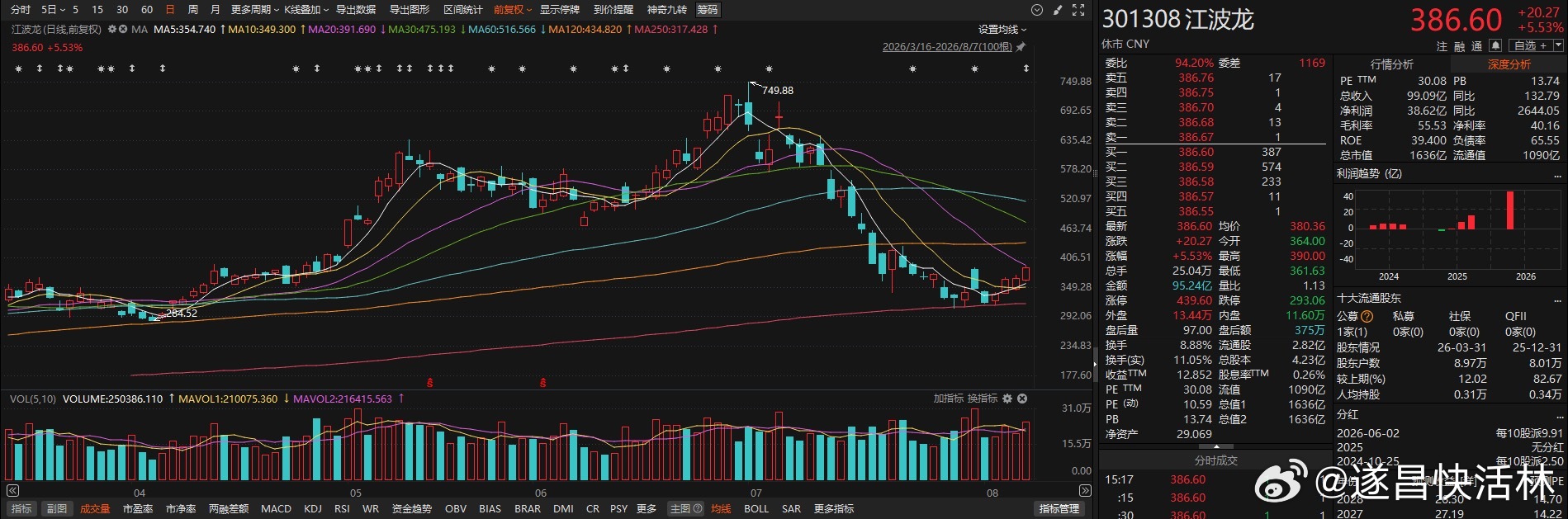Open volume indicator settings gear
The height and width of the screenshot is (519, 1568).
click(1007, 399)
